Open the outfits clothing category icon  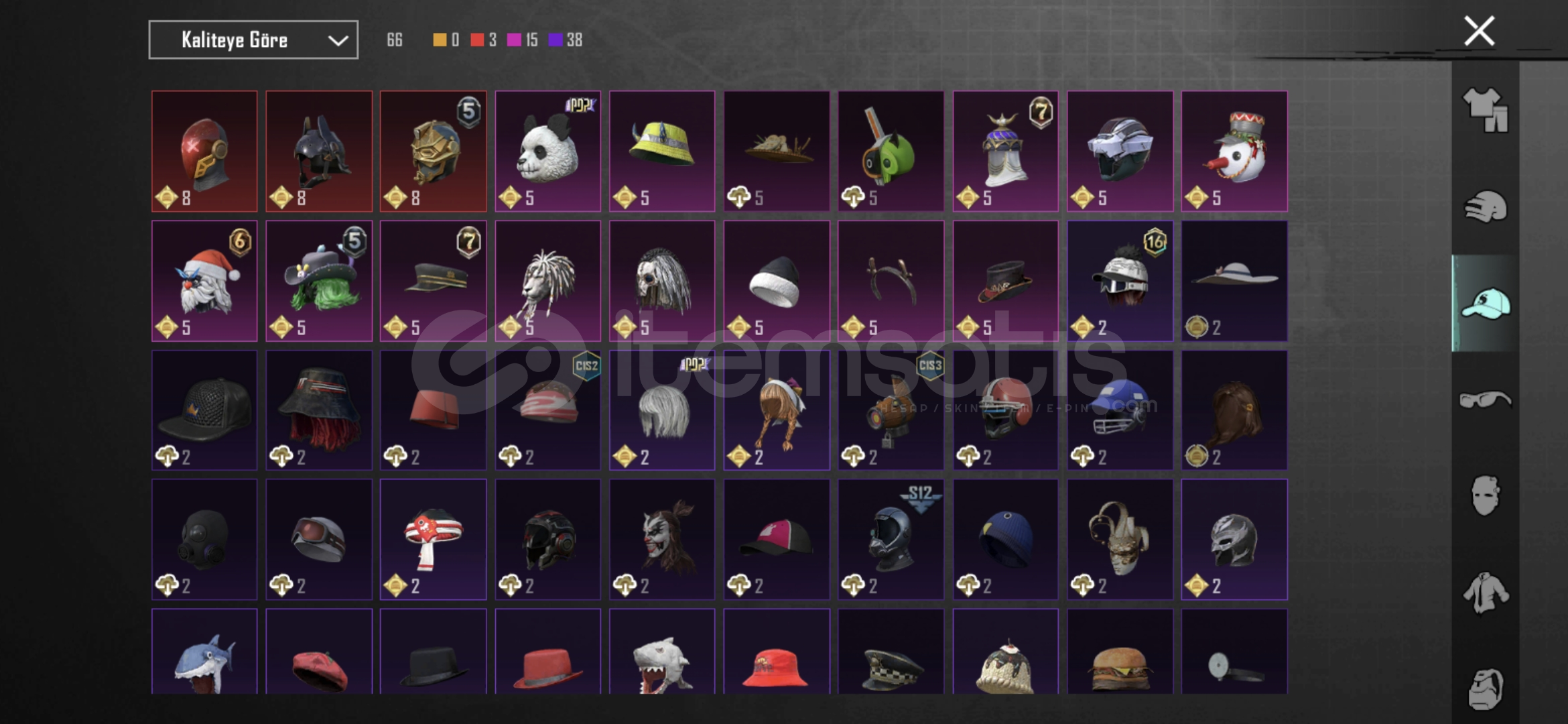pyautogui.click(x=1485, y=110)
